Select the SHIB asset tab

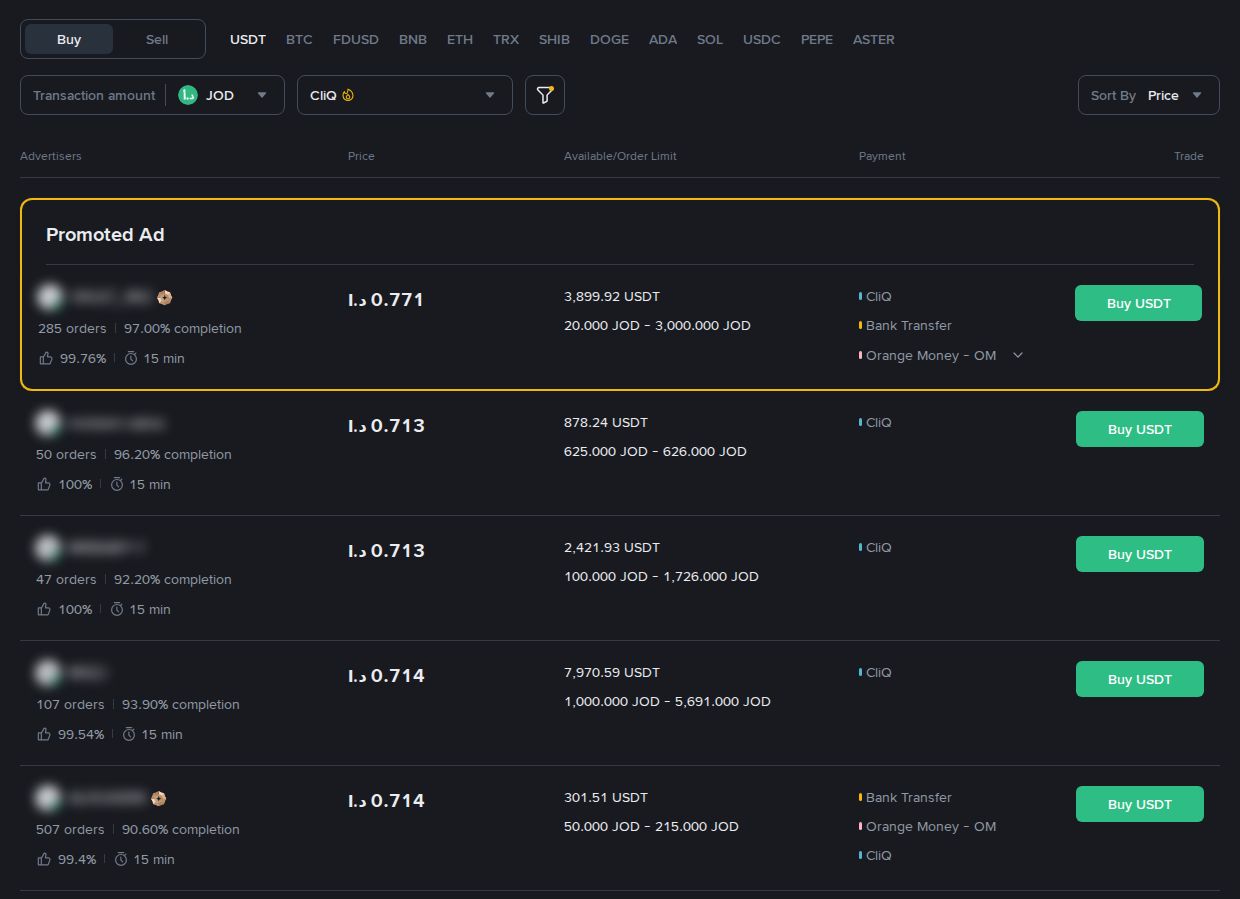(x=554, y=40)
